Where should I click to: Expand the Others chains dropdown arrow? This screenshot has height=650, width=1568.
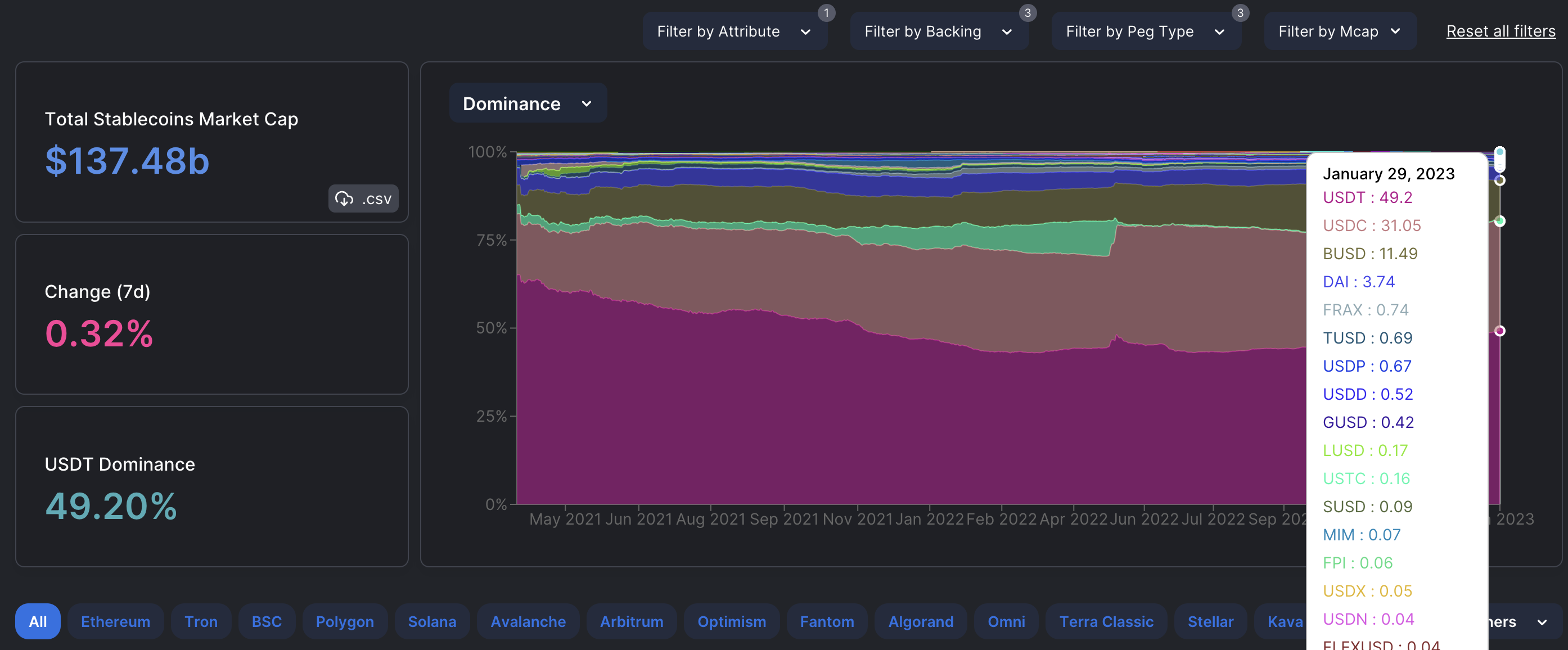[1542, 622]
